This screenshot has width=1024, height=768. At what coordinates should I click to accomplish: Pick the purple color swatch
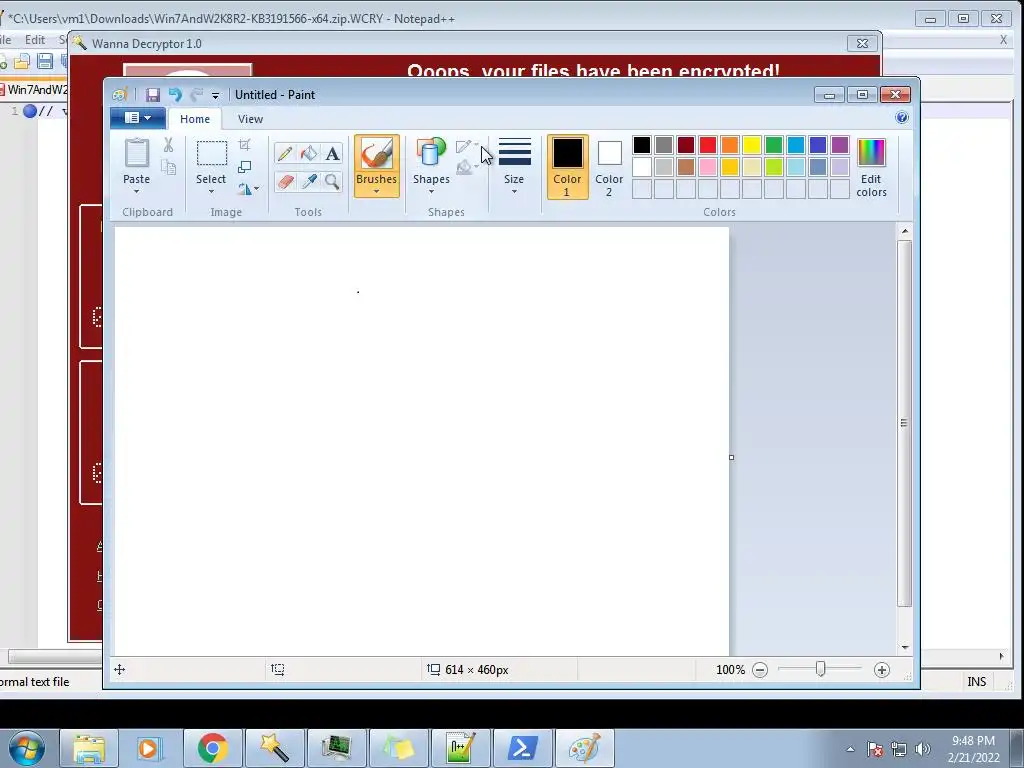tap(840, 145)
